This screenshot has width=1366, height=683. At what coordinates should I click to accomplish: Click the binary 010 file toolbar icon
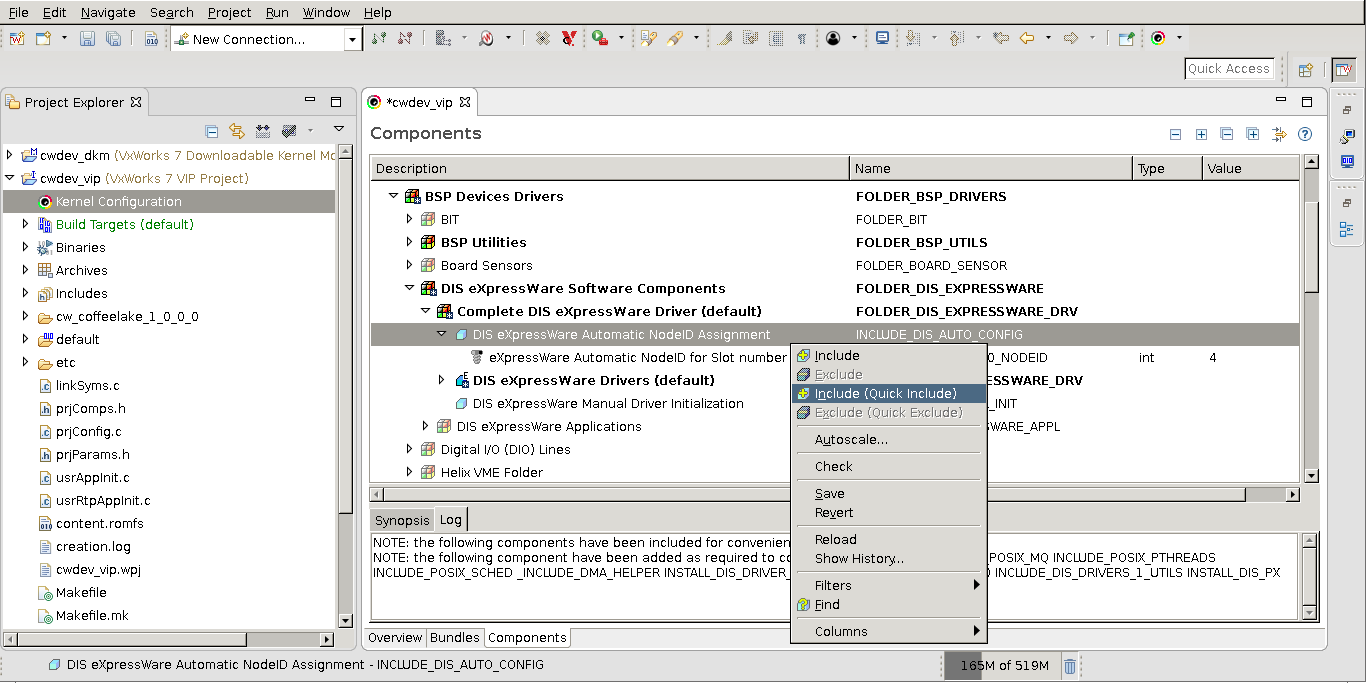point(151,39)
